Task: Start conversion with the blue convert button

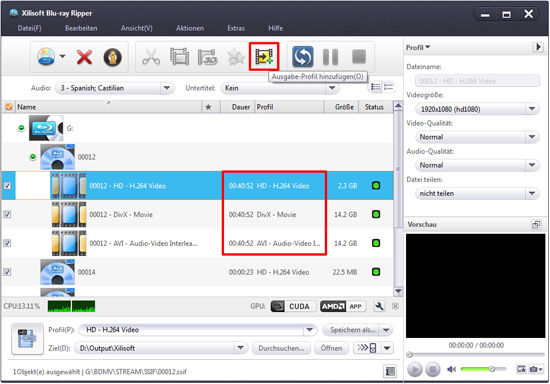Action: 303,56
